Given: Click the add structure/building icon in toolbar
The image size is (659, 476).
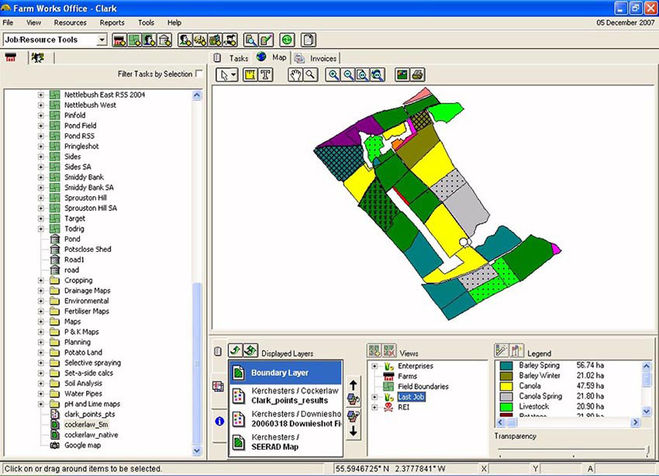Looking at the screenshot, I should pyautogui.click(x=164, y=40).
